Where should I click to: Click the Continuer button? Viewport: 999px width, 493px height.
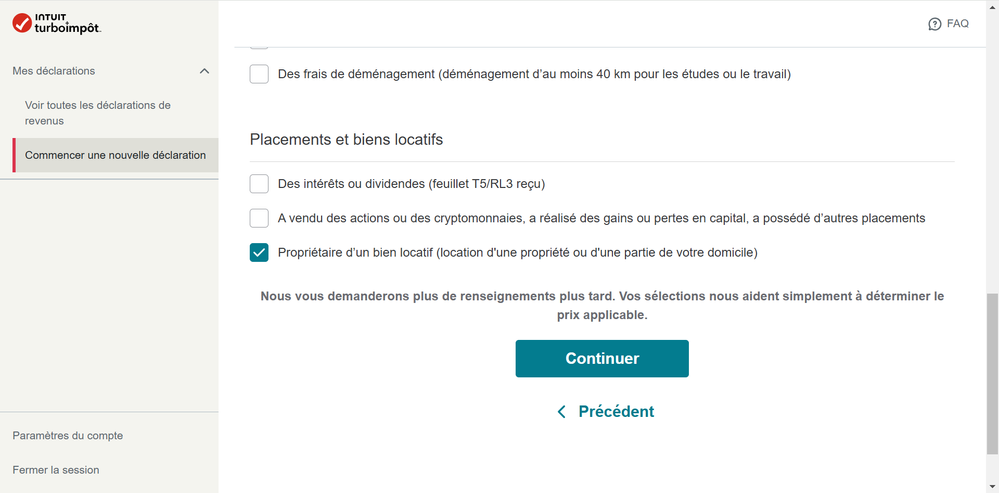click(x=602, y=359)
